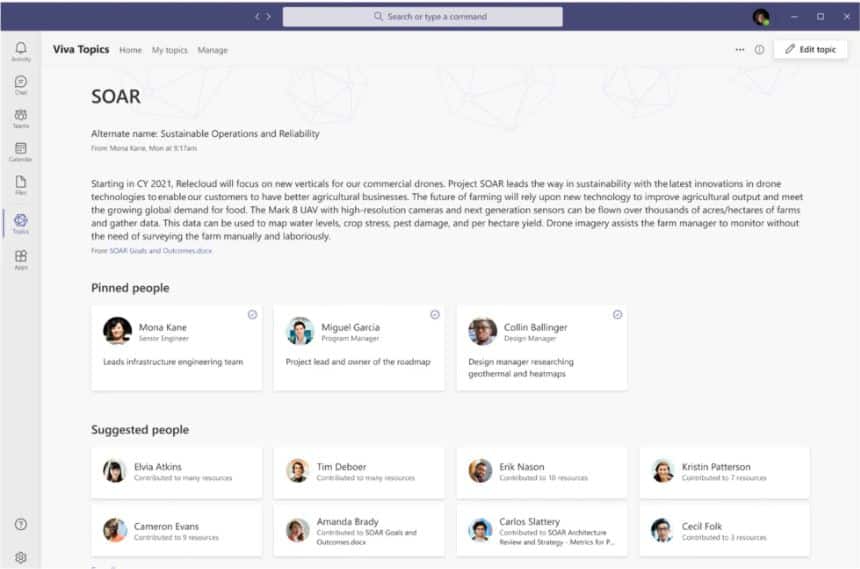Open the Calendar sidebar icon
The image size is (860, 569).
pyautogui.click(x=21, y=151)
